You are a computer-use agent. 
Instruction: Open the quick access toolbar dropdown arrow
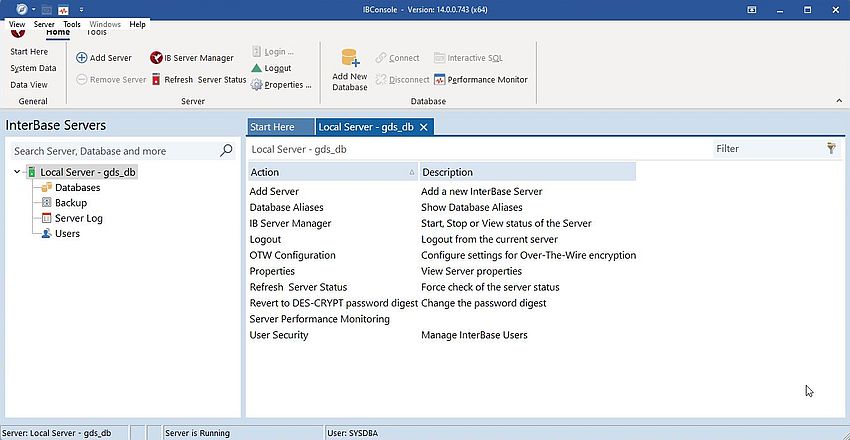81,10
